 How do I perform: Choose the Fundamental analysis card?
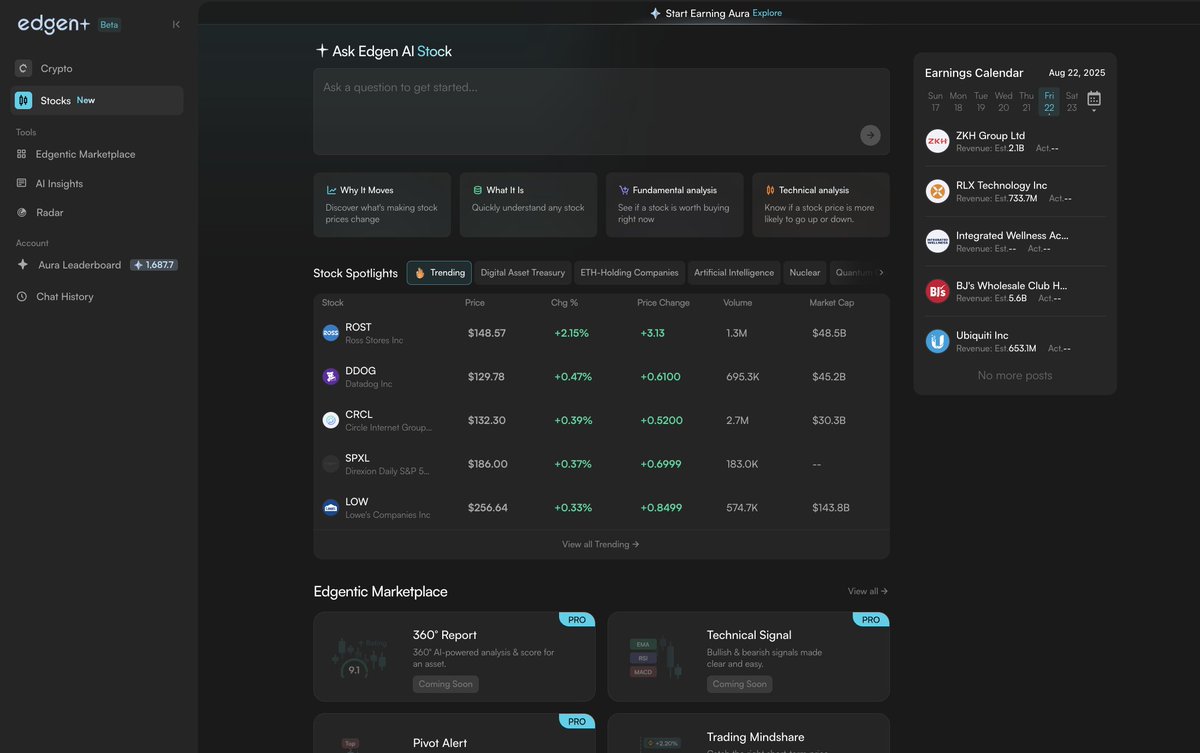coord(675,204)
